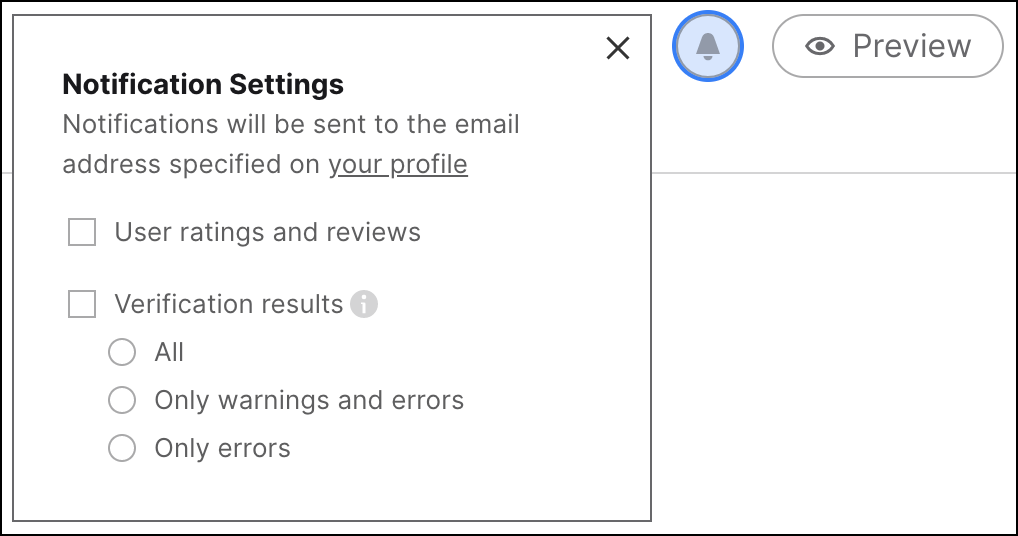Select the All radio option

tap(122, 352)
